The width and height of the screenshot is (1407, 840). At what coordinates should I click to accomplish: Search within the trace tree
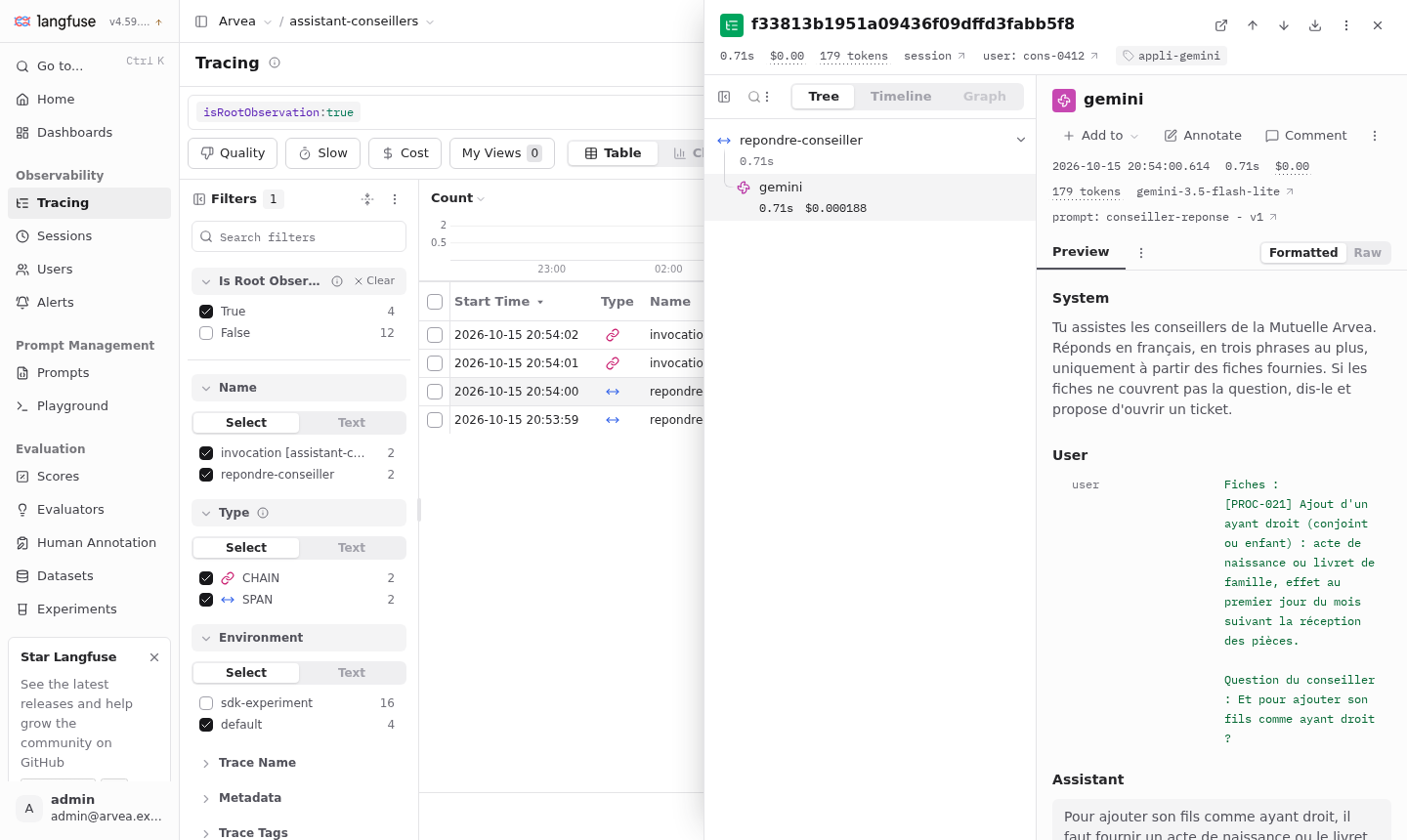pos(754,97)
